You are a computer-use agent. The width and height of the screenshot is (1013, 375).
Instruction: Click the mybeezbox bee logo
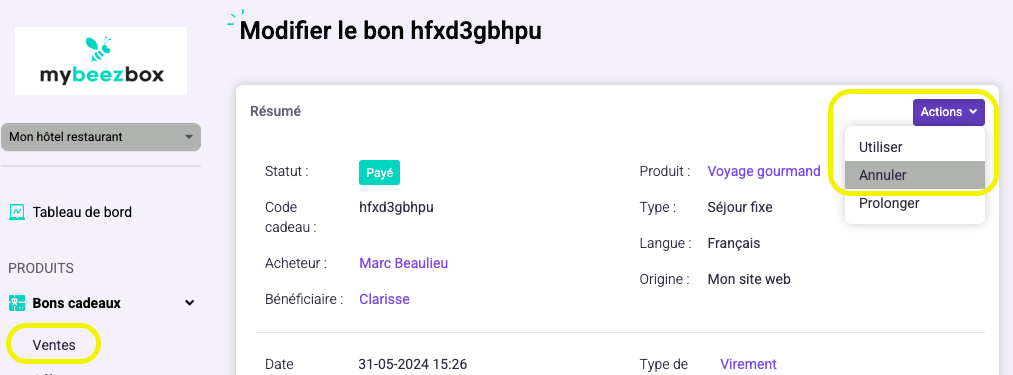point(101,61)
